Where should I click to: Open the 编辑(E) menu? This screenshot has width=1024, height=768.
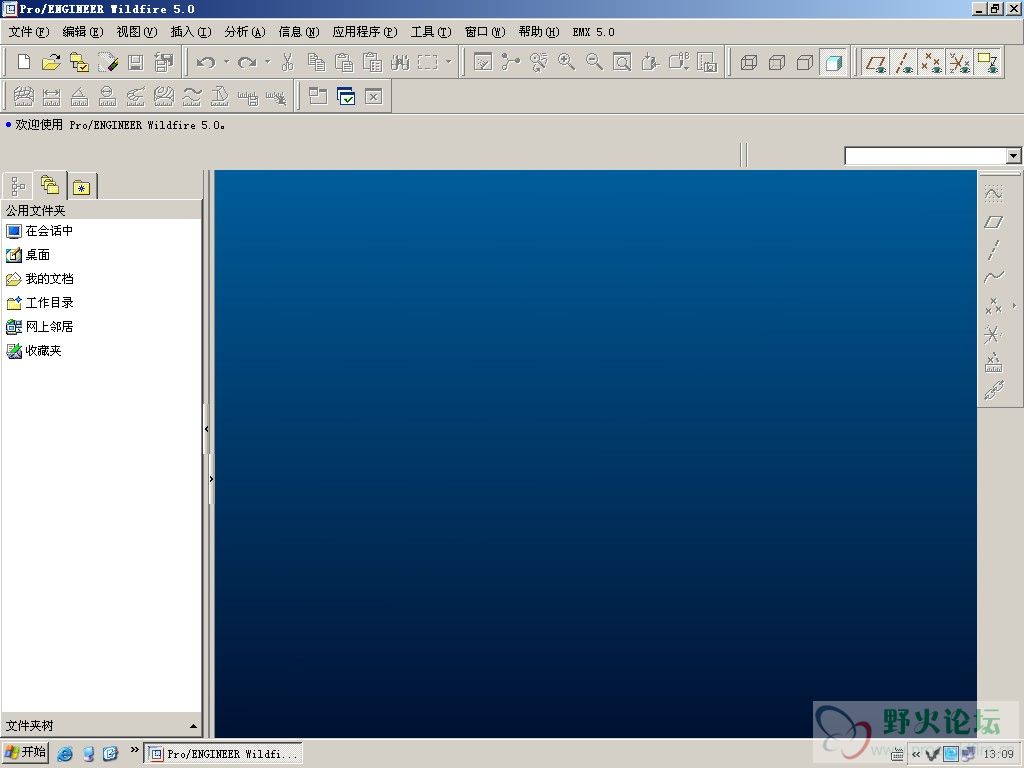click(83, 31)
